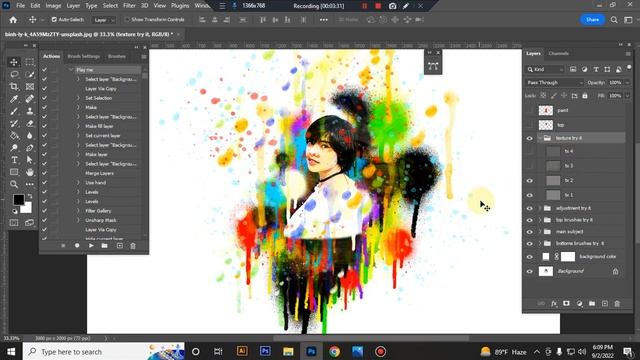Click the Begin recording button in Actions

77,246
